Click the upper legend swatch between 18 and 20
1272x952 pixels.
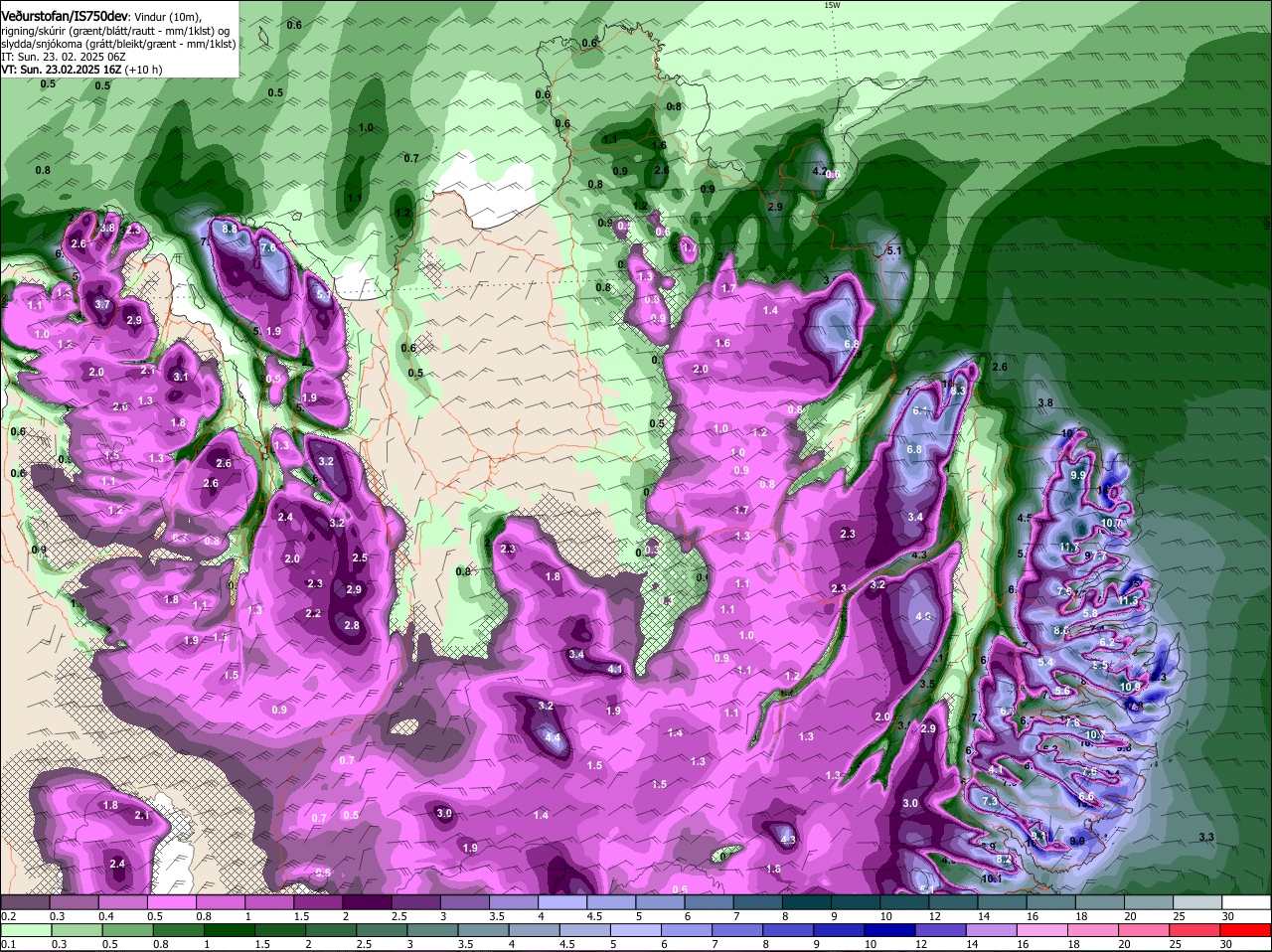(x=1102, y=901)
